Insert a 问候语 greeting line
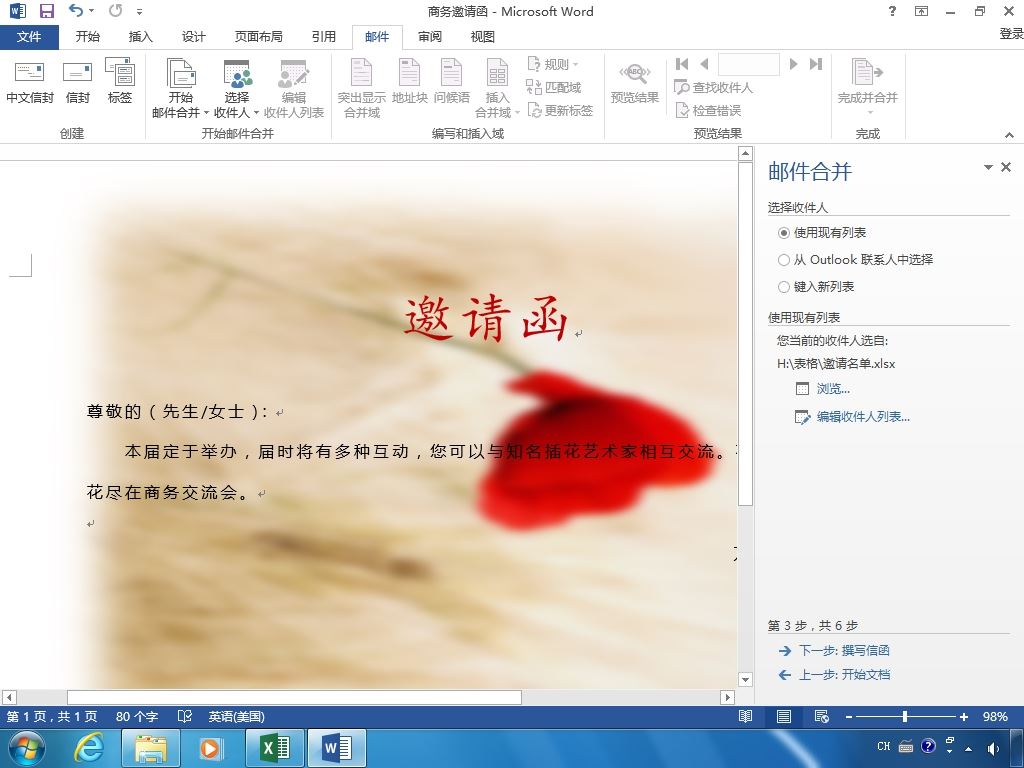The height and width of the screenshot is (768, 1024). click(451, 82)
